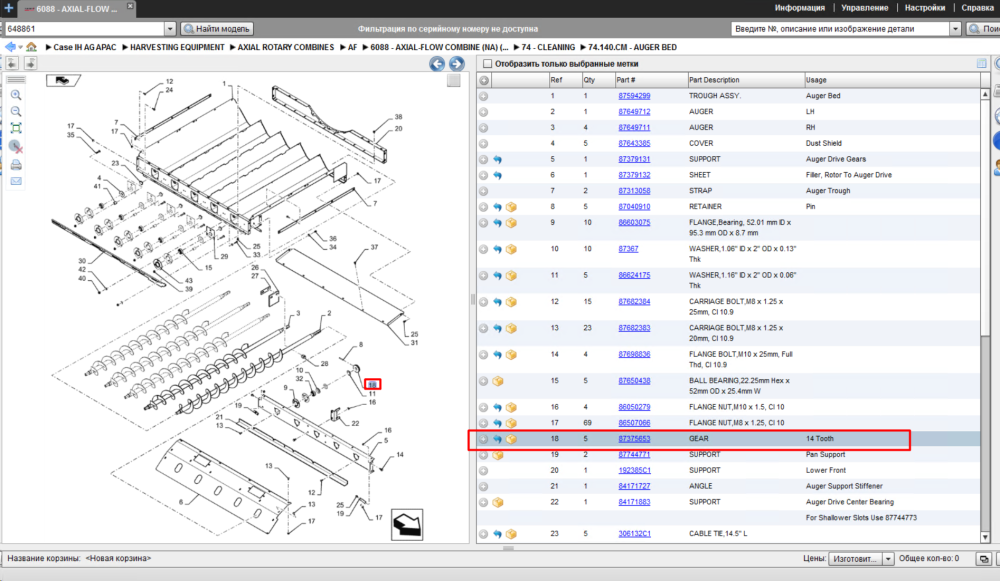Print the auger bed diagram
The height and width of the screenshot is (581, 1000).
16,165
